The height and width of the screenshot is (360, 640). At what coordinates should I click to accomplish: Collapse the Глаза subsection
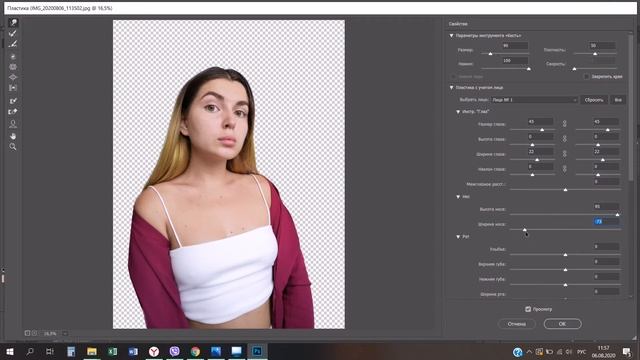coord(458,111)
